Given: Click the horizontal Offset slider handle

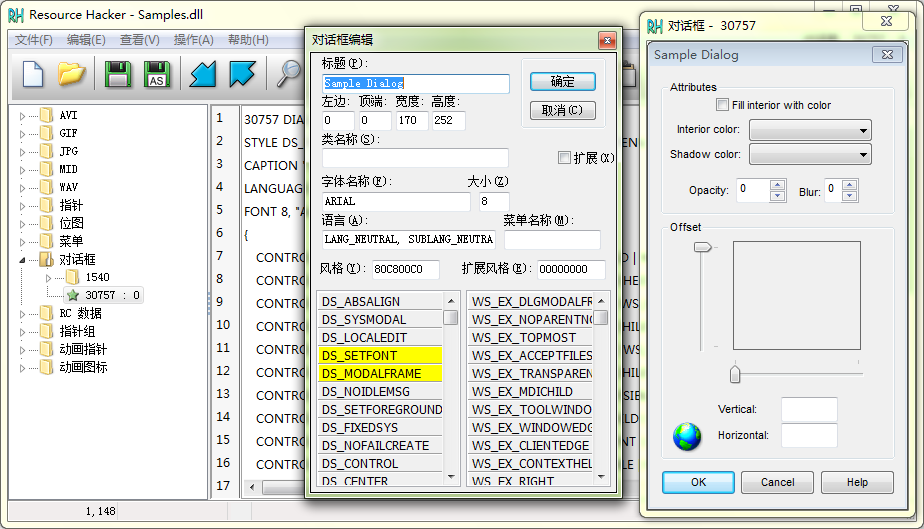Looking at the screenshot, I should [735, 374].
